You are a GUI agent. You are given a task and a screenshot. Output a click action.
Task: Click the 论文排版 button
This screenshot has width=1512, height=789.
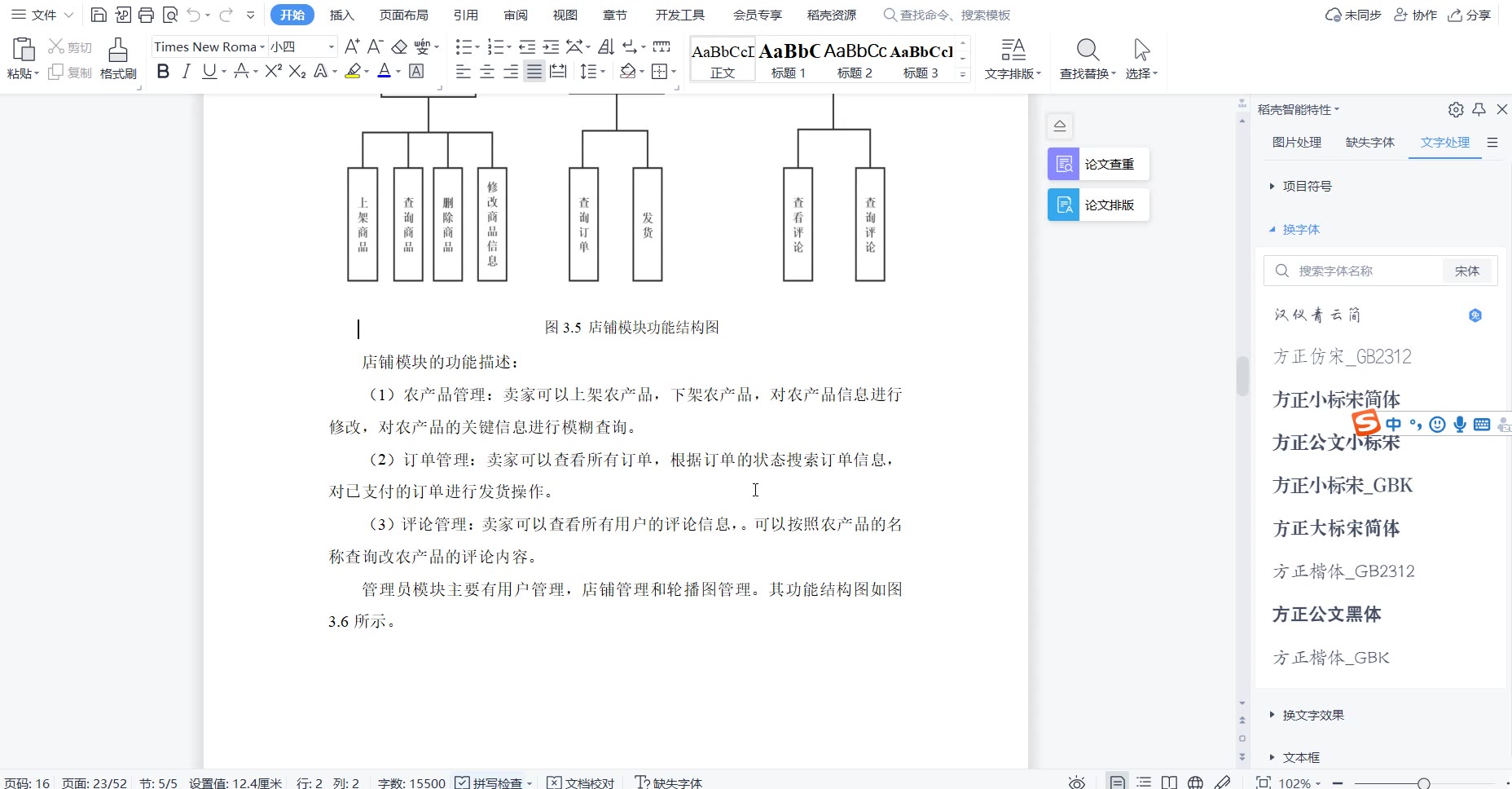click(x=1098, y=205)
